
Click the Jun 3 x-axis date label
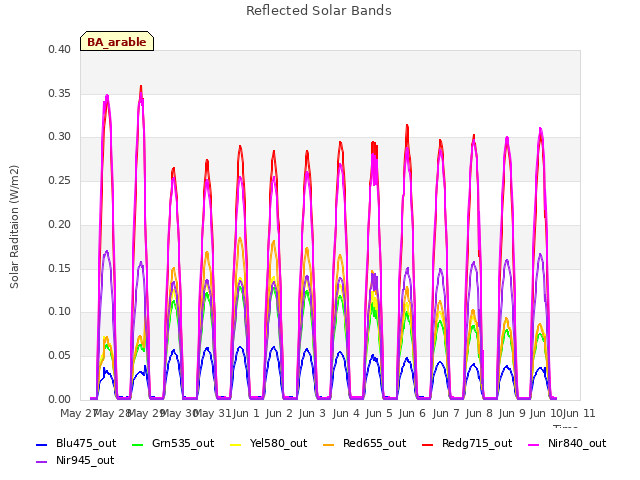312,413
